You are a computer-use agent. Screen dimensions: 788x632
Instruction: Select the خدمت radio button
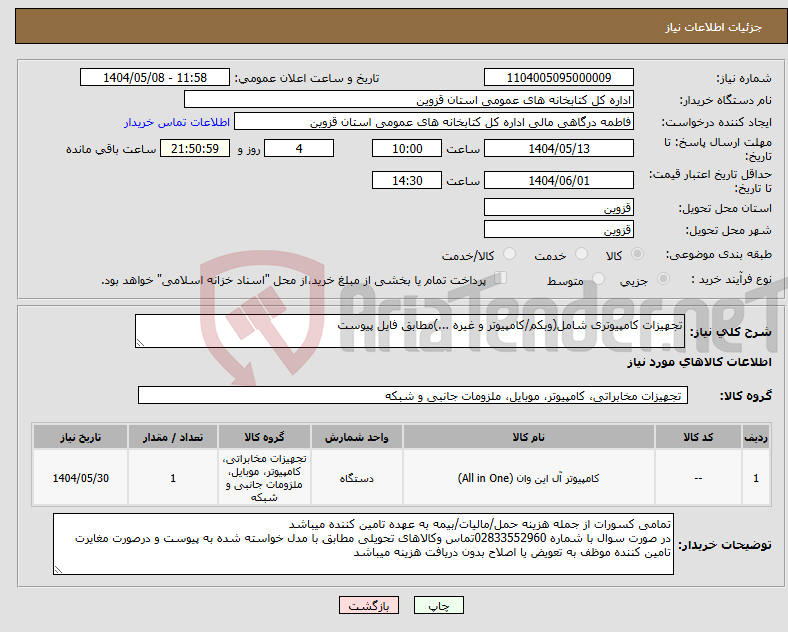[581, 254]
